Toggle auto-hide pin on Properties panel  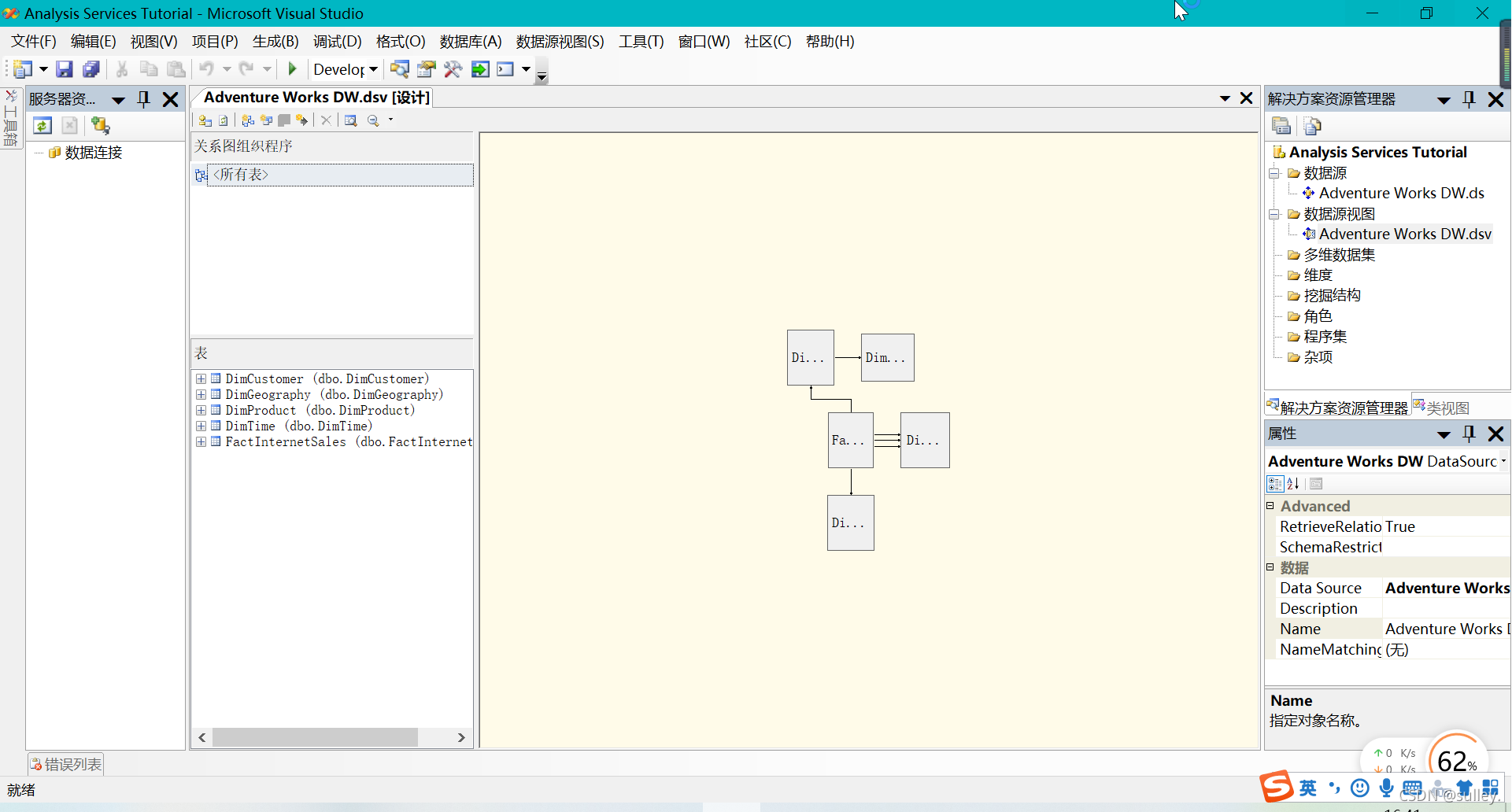pyautogui.click(x=1469, y=434)
